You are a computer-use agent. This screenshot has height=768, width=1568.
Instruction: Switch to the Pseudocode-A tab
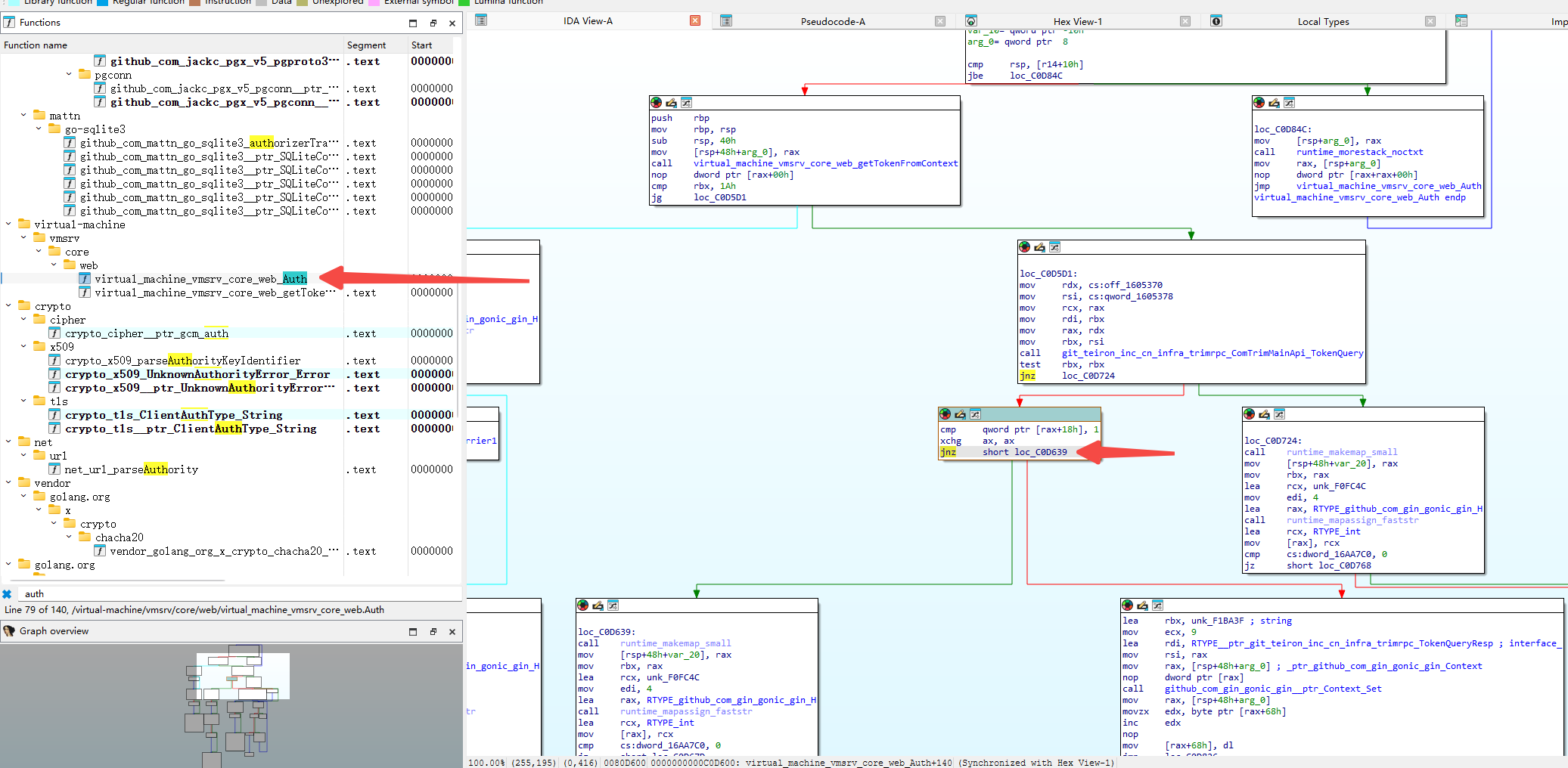(832, 21)
